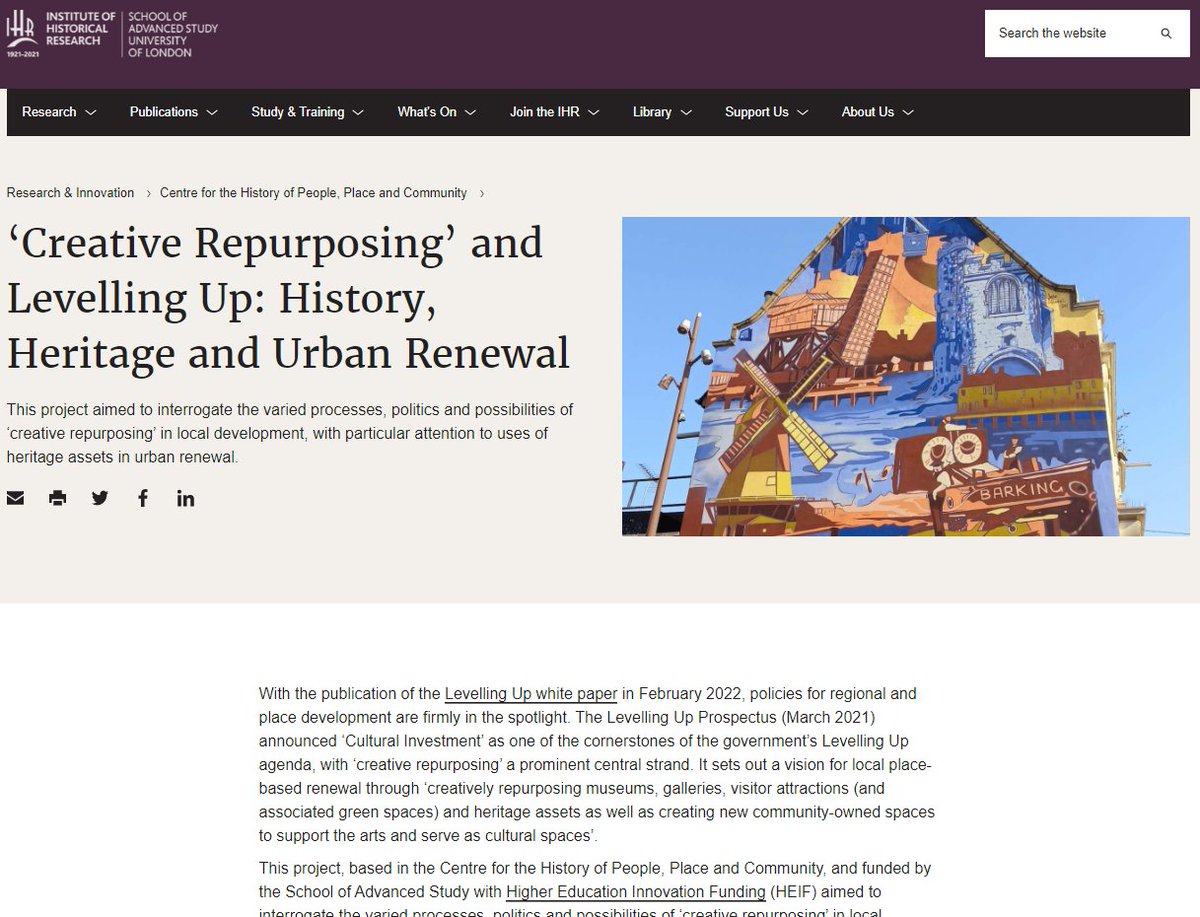Click the search magnifier icon
Screen dimensions: 1200x917
[1166, 33]
